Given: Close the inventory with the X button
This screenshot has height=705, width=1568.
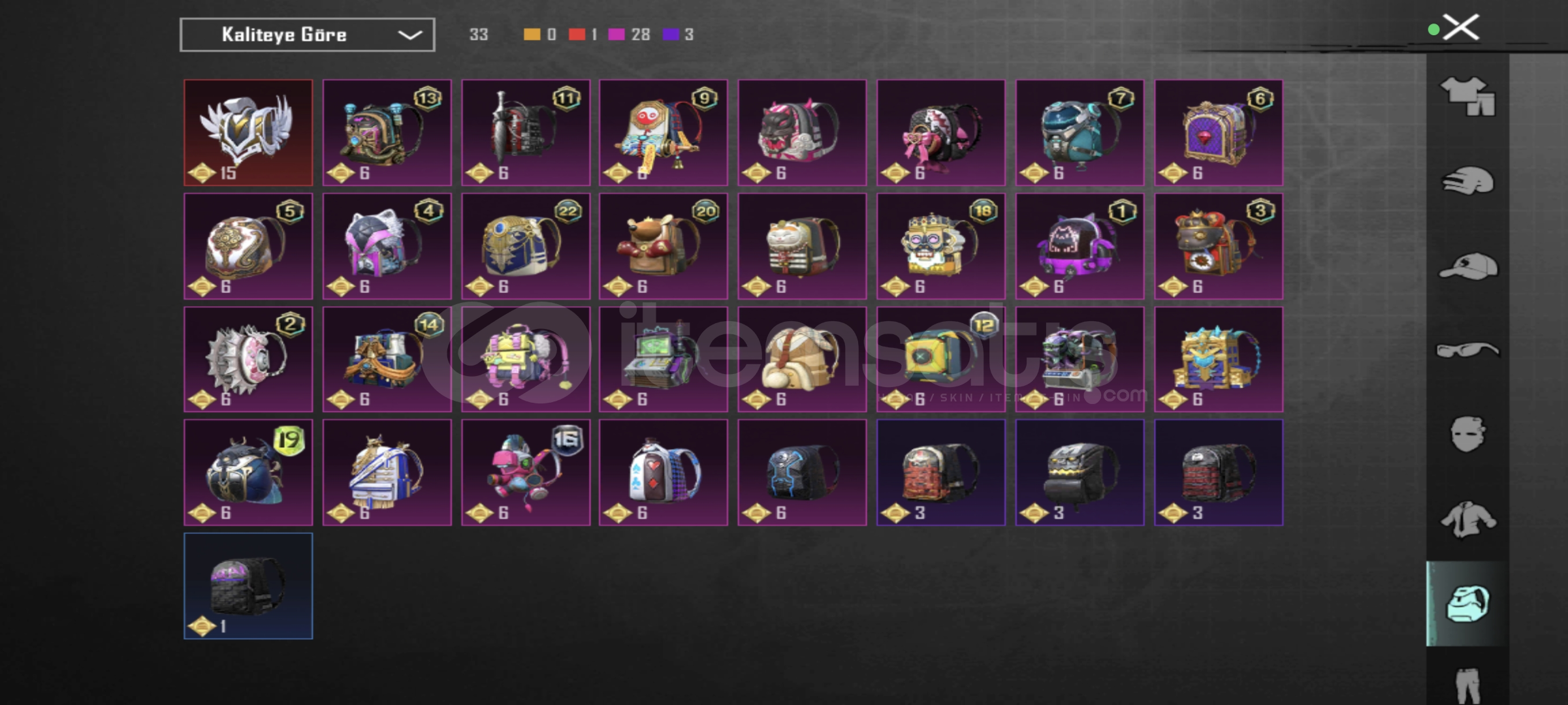Looking at the screenshot, I should point(1461,28).
